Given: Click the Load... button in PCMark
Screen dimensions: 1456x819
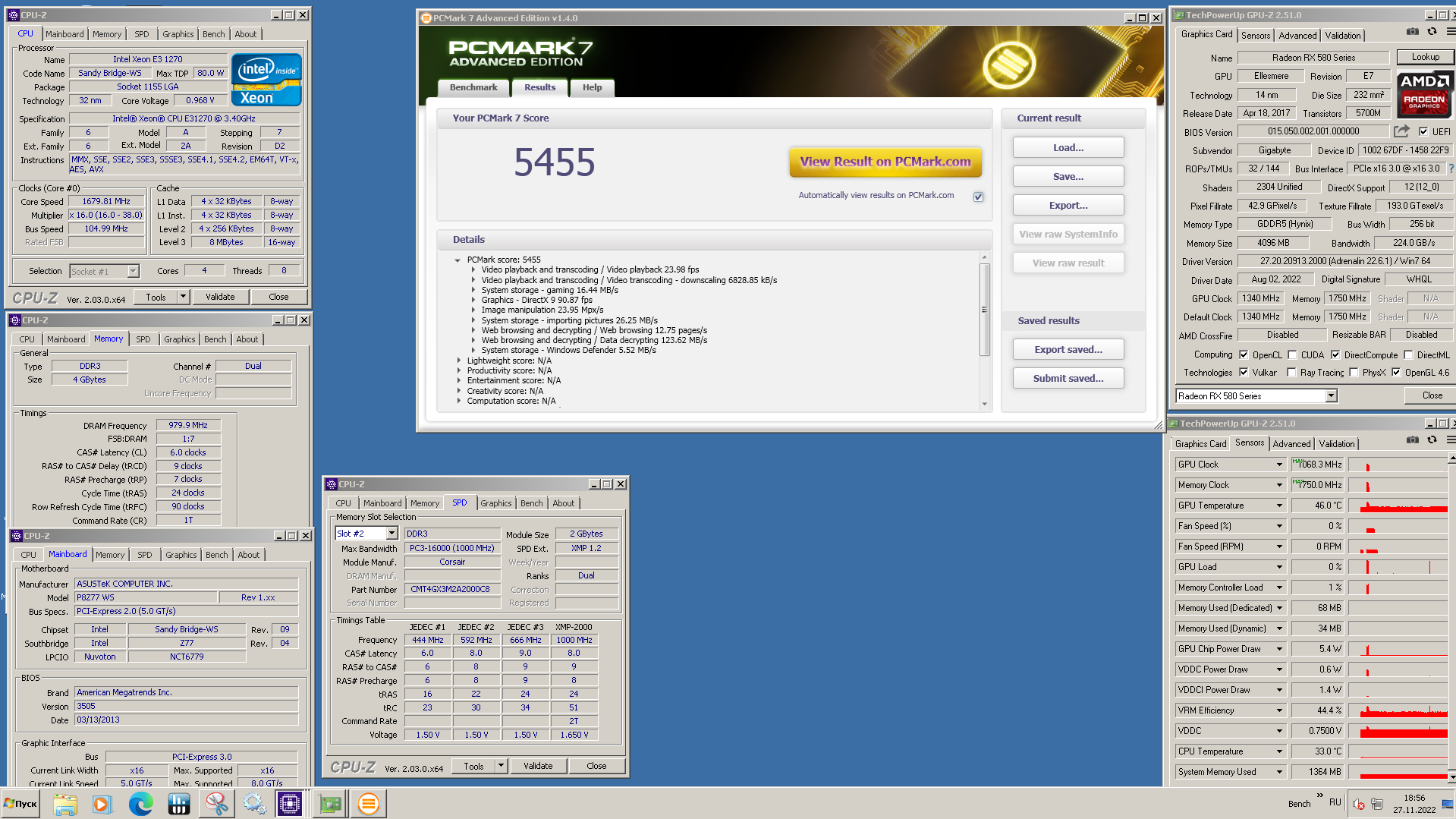Looking at the screenshot, I should click(1068, 148).
